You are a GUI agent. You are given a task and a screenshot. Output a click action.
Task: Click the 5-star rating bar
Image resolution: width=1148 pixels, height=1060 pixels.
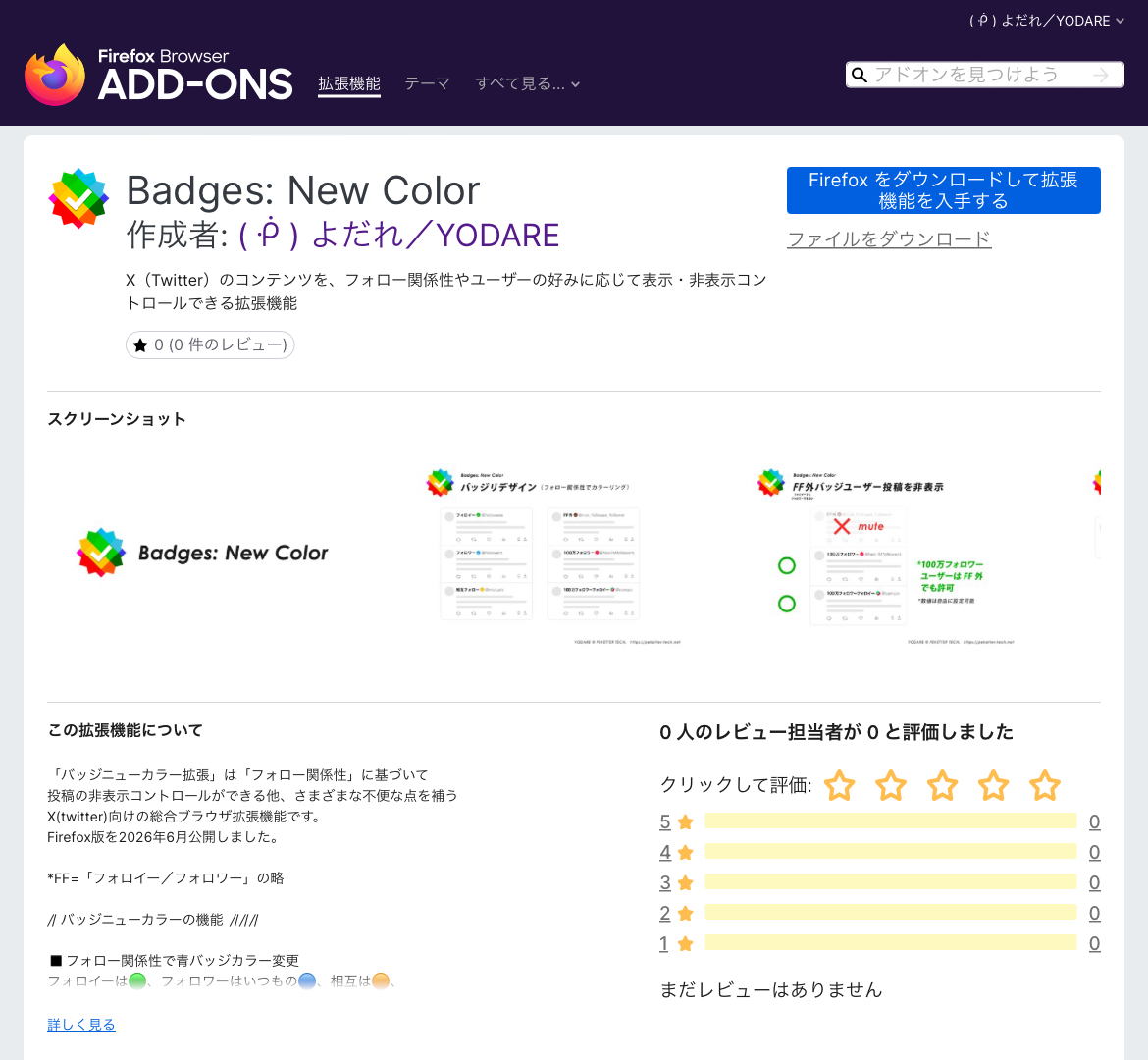click(x=890, y=821)
